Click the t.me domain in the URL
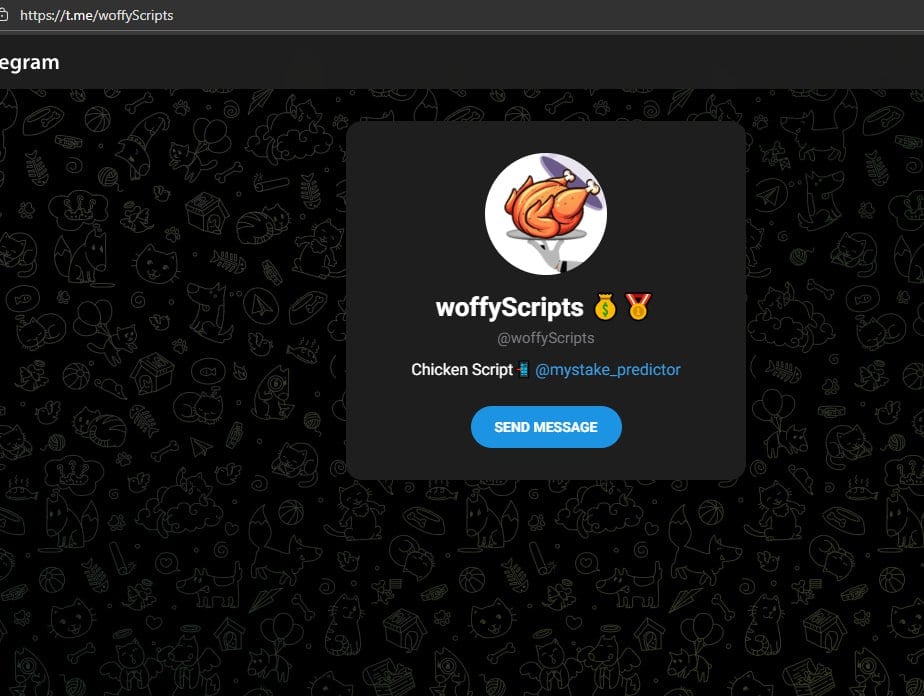 [77, 15]
